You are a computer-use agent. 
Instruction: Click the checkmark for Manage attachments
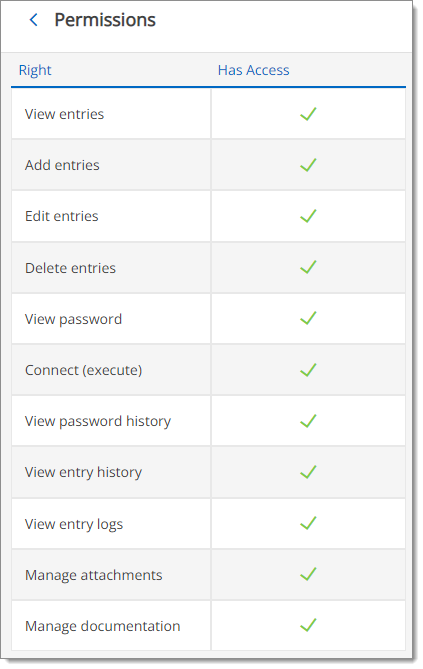(x=308, y=574)
